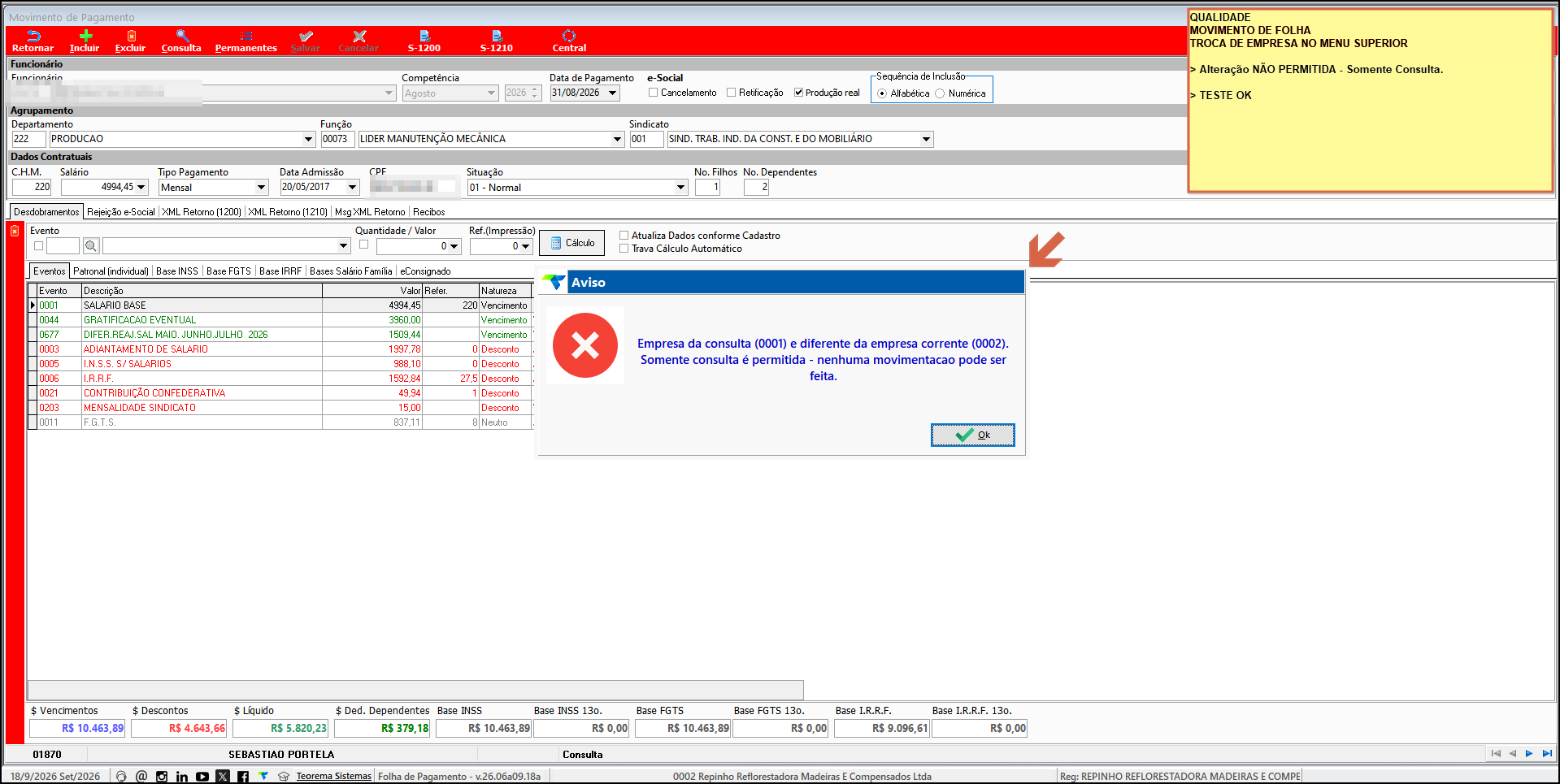
Task: Click the @ email icon in status bar
Action: [141, 777]
